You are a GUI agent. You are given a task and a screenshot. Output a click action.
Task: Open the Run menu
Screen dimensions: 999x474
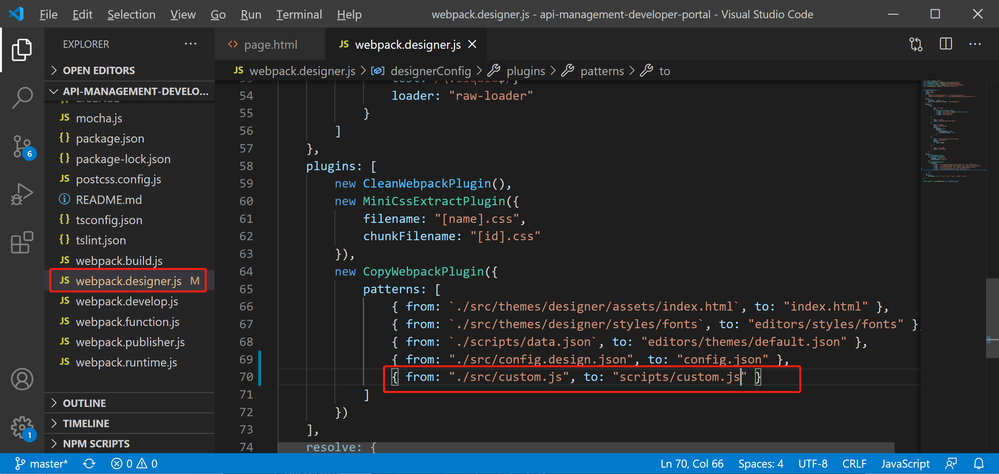point(251,14)
